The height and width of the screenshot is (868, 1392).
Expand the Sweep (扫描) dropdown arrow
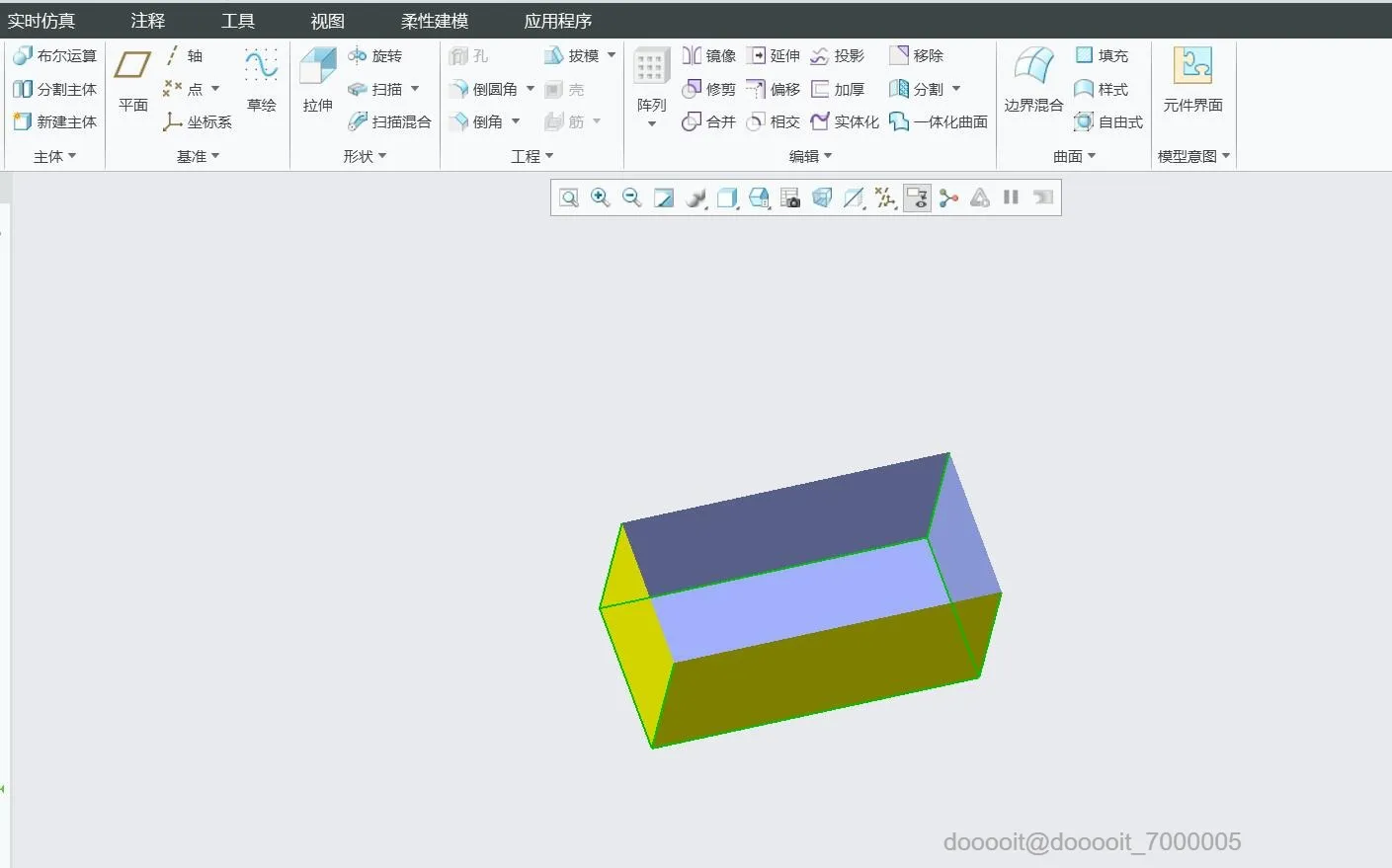(415, 89)
